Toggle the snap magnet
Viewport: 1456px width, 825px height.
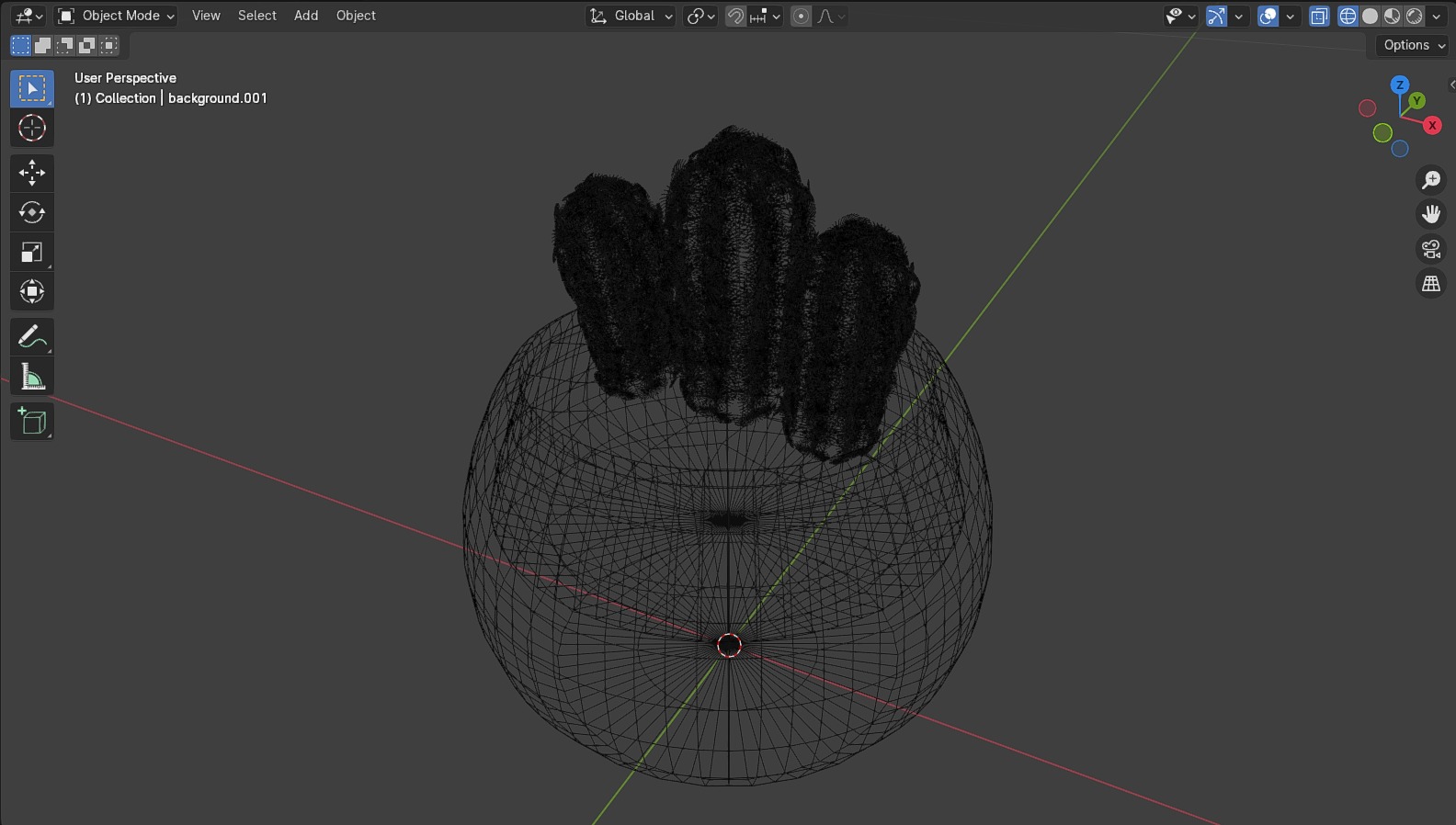point(735,16)
